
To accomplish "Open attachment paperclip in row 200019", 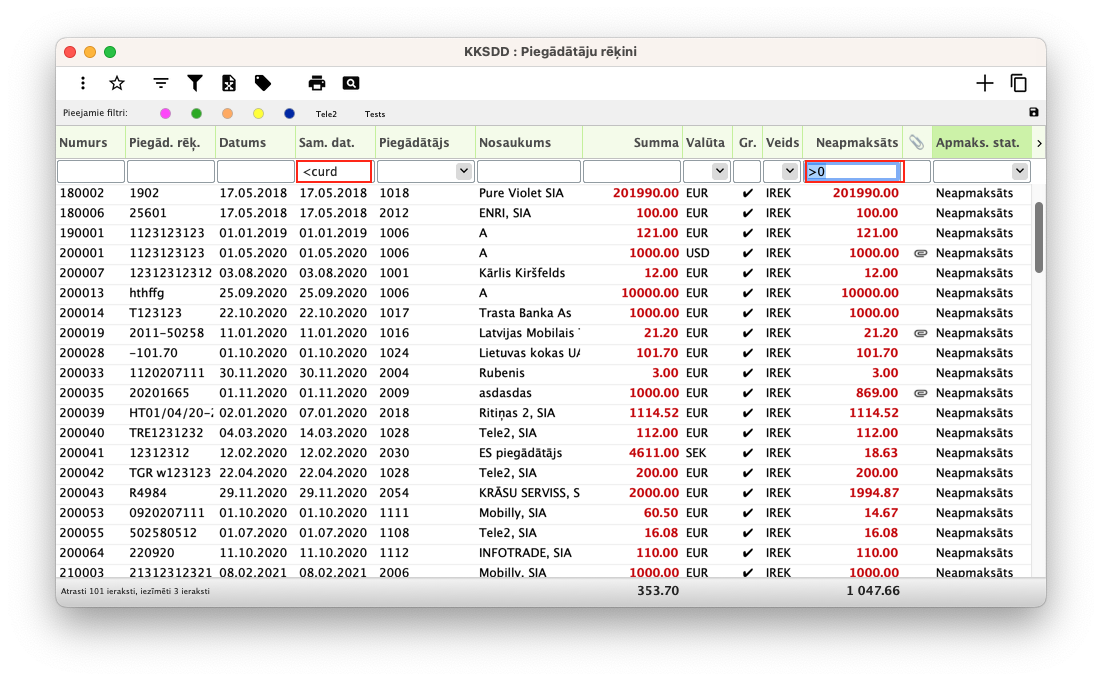I will [x=920, y=333].
